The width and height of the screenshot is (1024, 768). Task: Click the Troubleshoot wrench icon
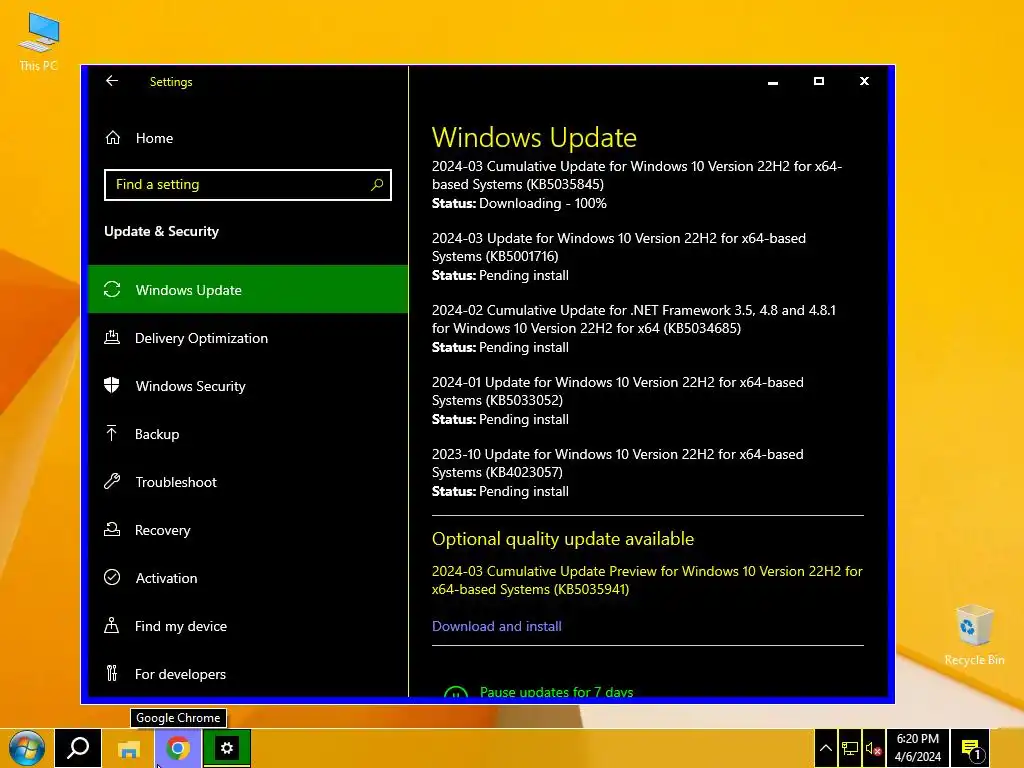point(112,482)
